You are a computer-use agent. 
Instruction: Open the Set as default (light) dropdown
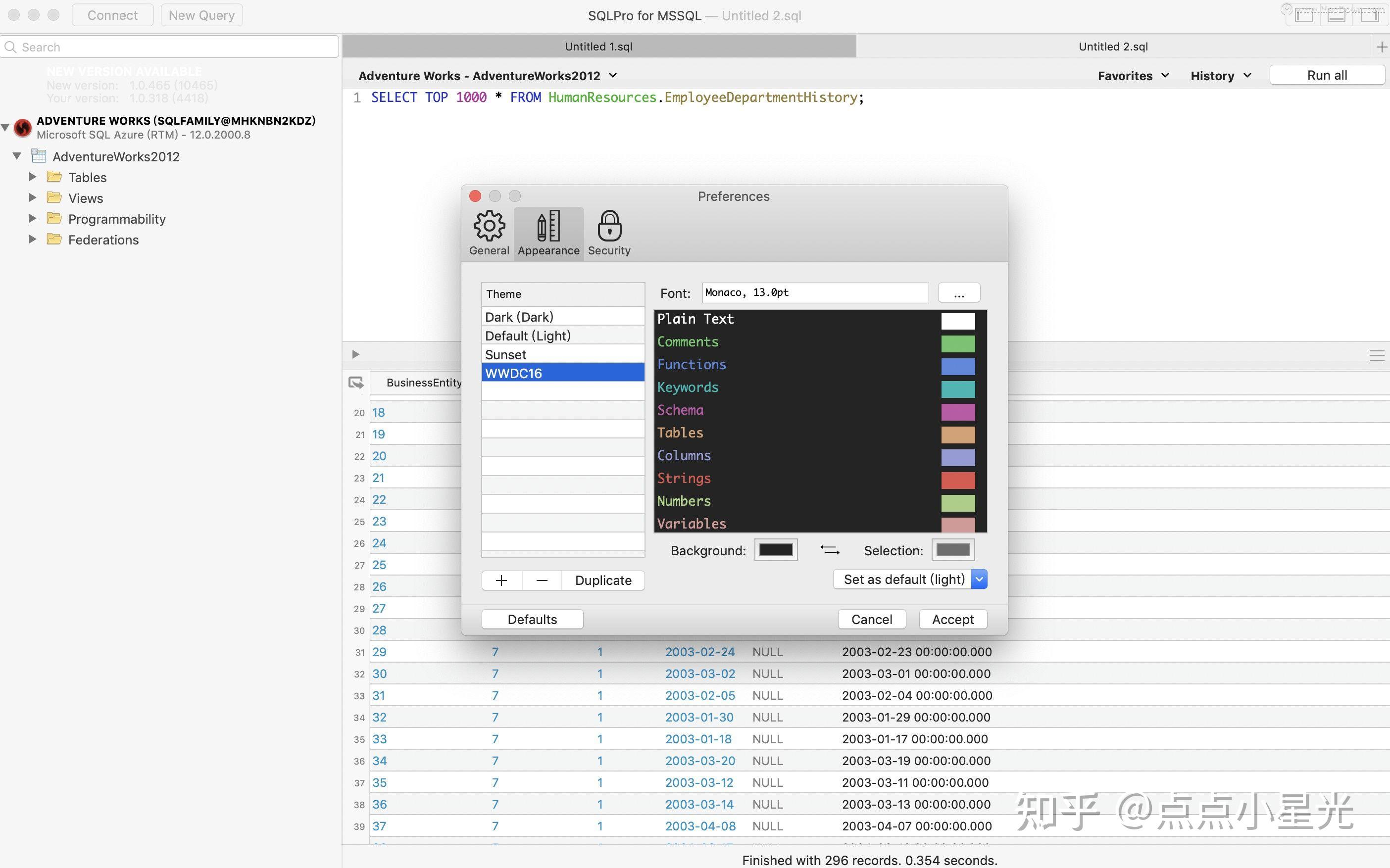pyautogui.click(x=979, y=579)
